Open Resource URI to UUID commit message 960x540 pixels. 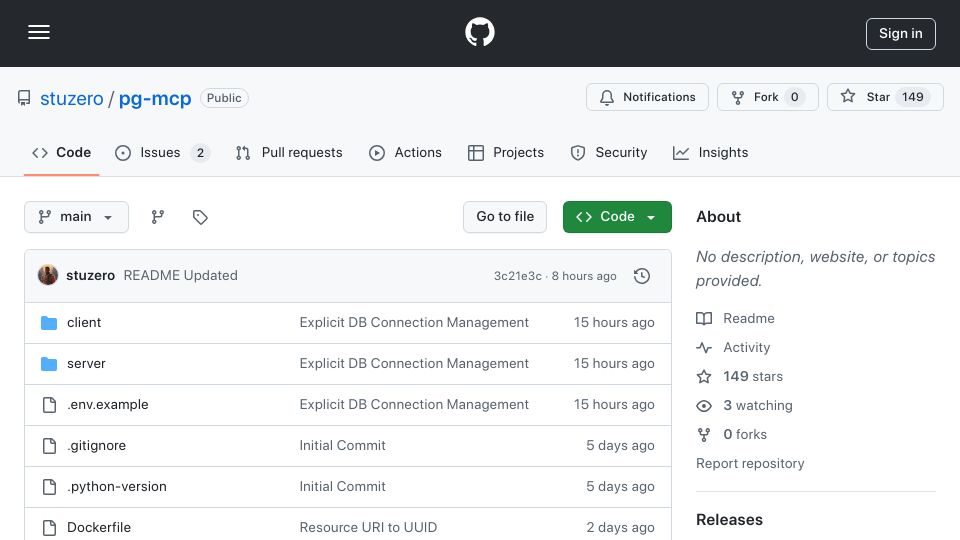click(368, 528)
